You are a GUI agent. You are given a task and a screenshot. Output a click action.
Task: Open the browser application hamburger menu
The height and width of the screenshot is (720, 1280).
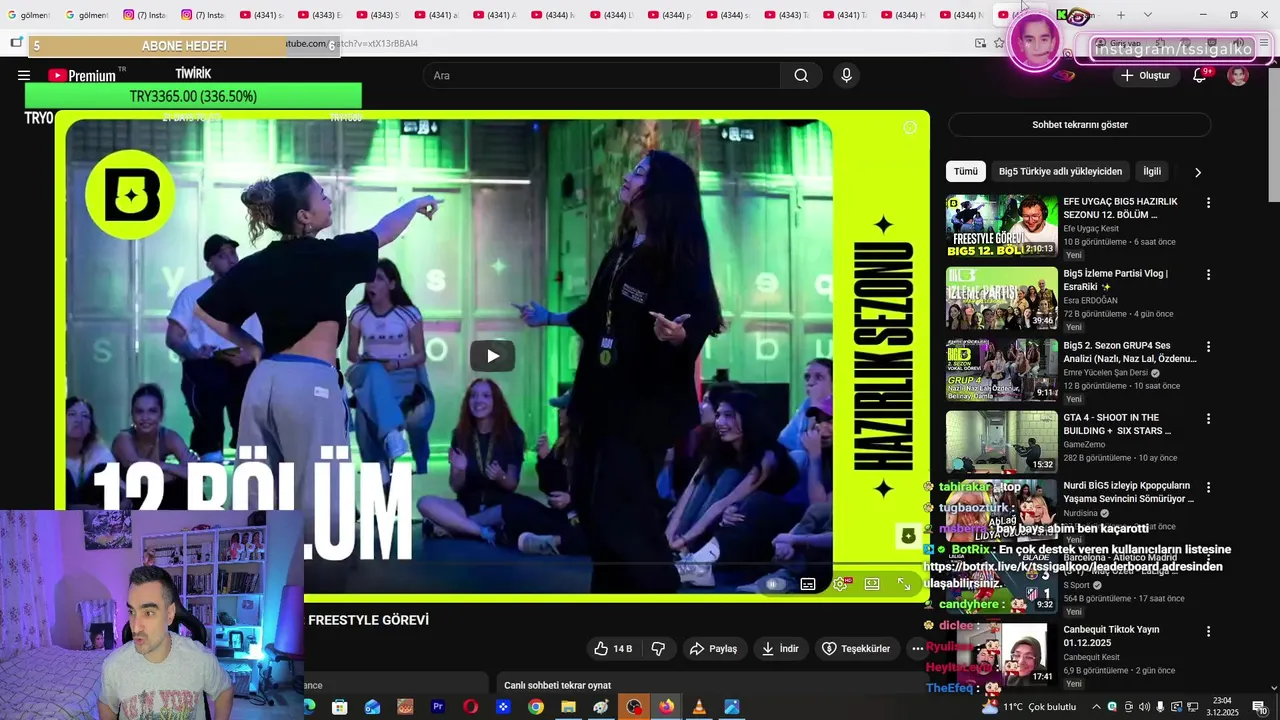(x=1265, y=43)
